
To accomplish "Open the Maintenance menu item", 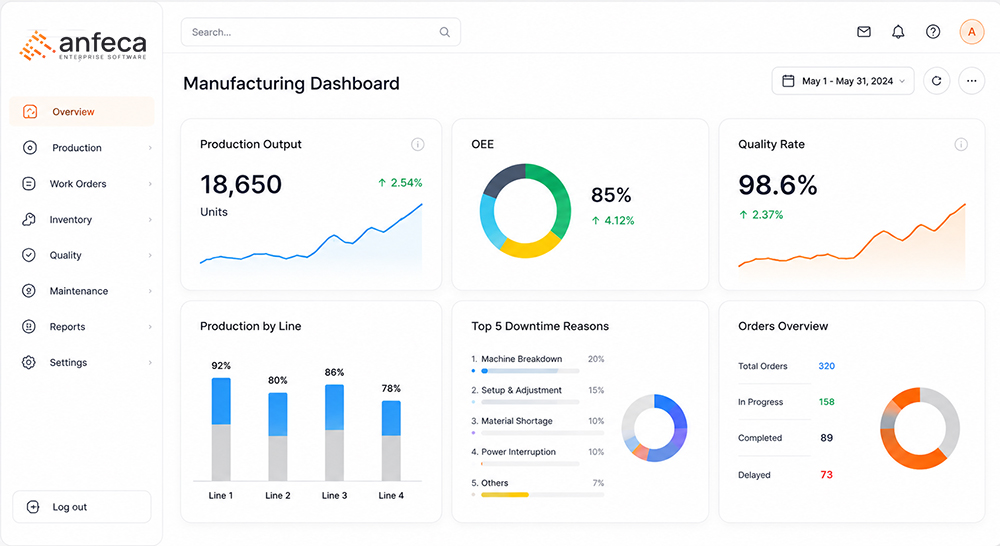I will pyautogui.click(x=82, y=291).
